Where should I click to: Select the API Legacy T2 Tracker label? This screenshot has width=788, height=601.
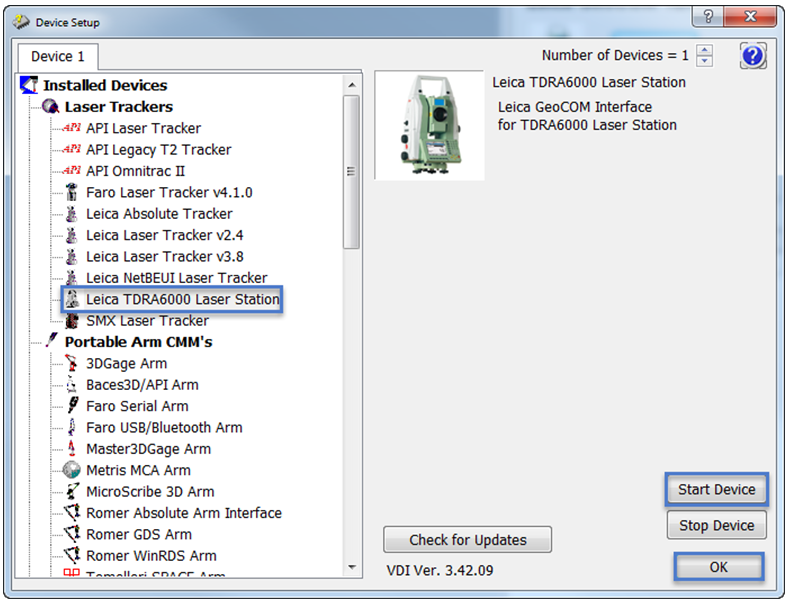pos(158,150)
